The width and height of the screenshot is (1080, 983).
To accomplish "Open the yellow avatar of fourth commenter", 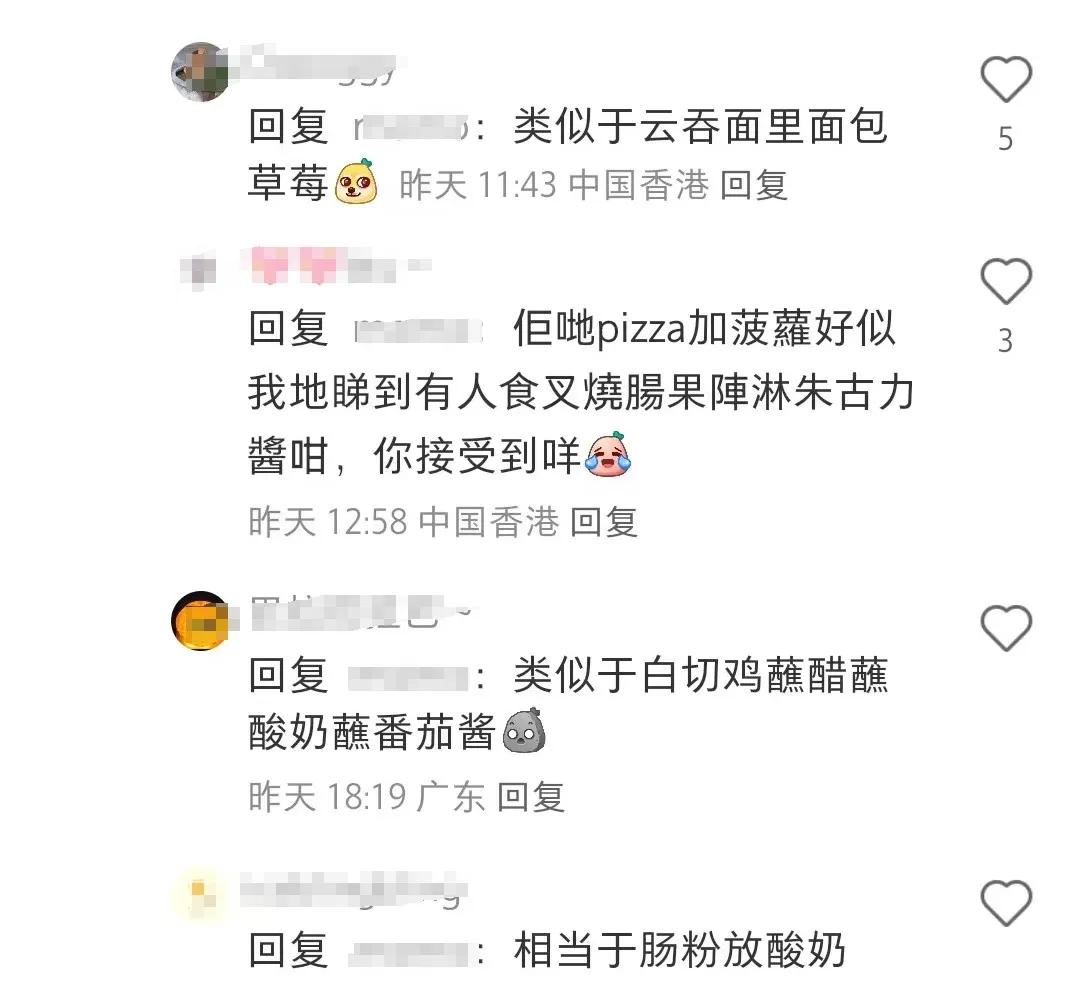I will click(x=198, y=893).
